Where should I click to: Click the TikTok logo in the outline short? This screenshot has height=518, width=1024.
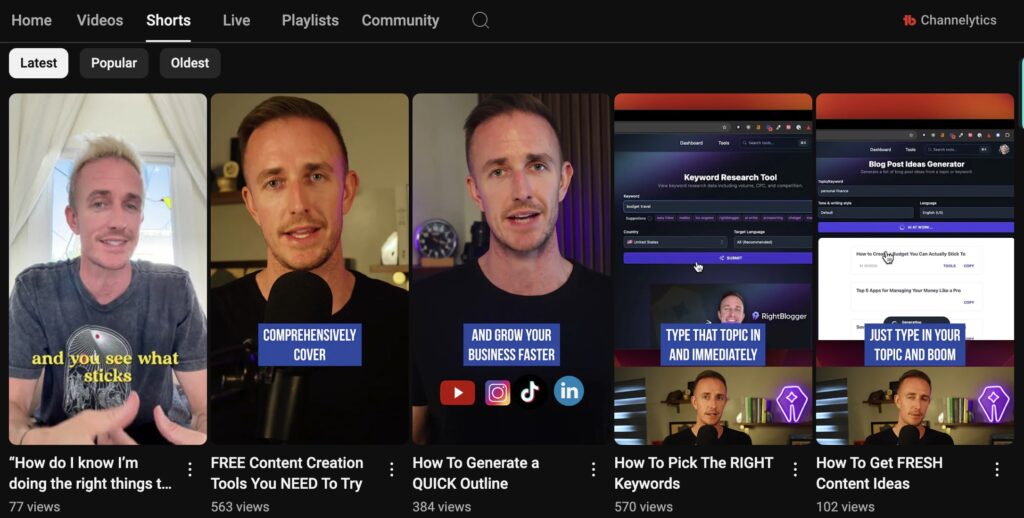(530, 391)
